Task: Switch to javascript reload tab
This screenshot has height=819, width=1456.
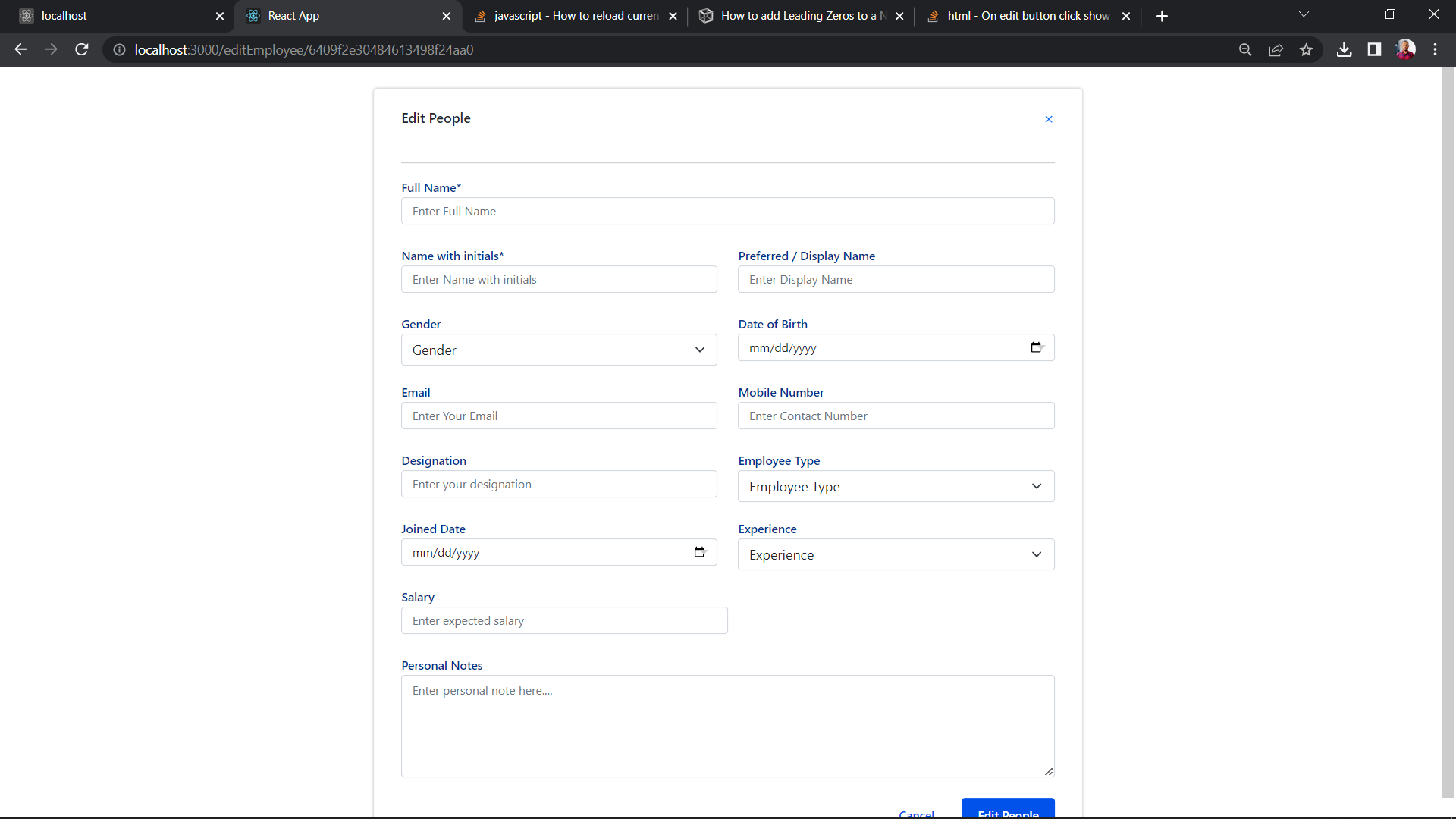Action: (576, 16)
